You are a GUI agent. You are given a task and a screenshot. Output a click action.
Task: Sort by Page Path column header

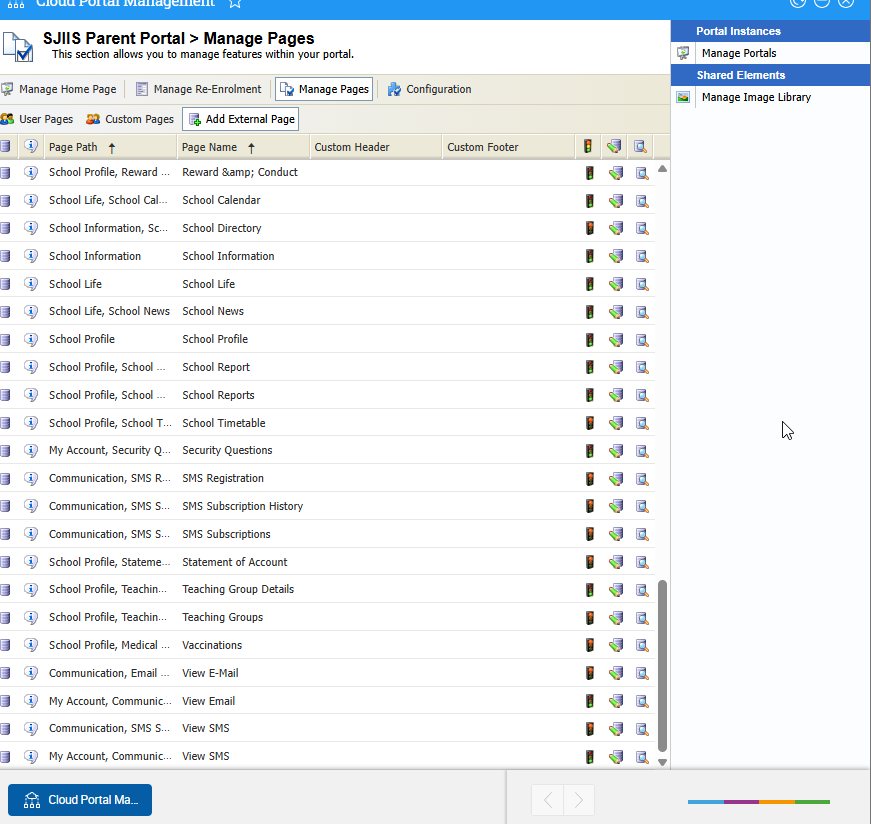74,147
